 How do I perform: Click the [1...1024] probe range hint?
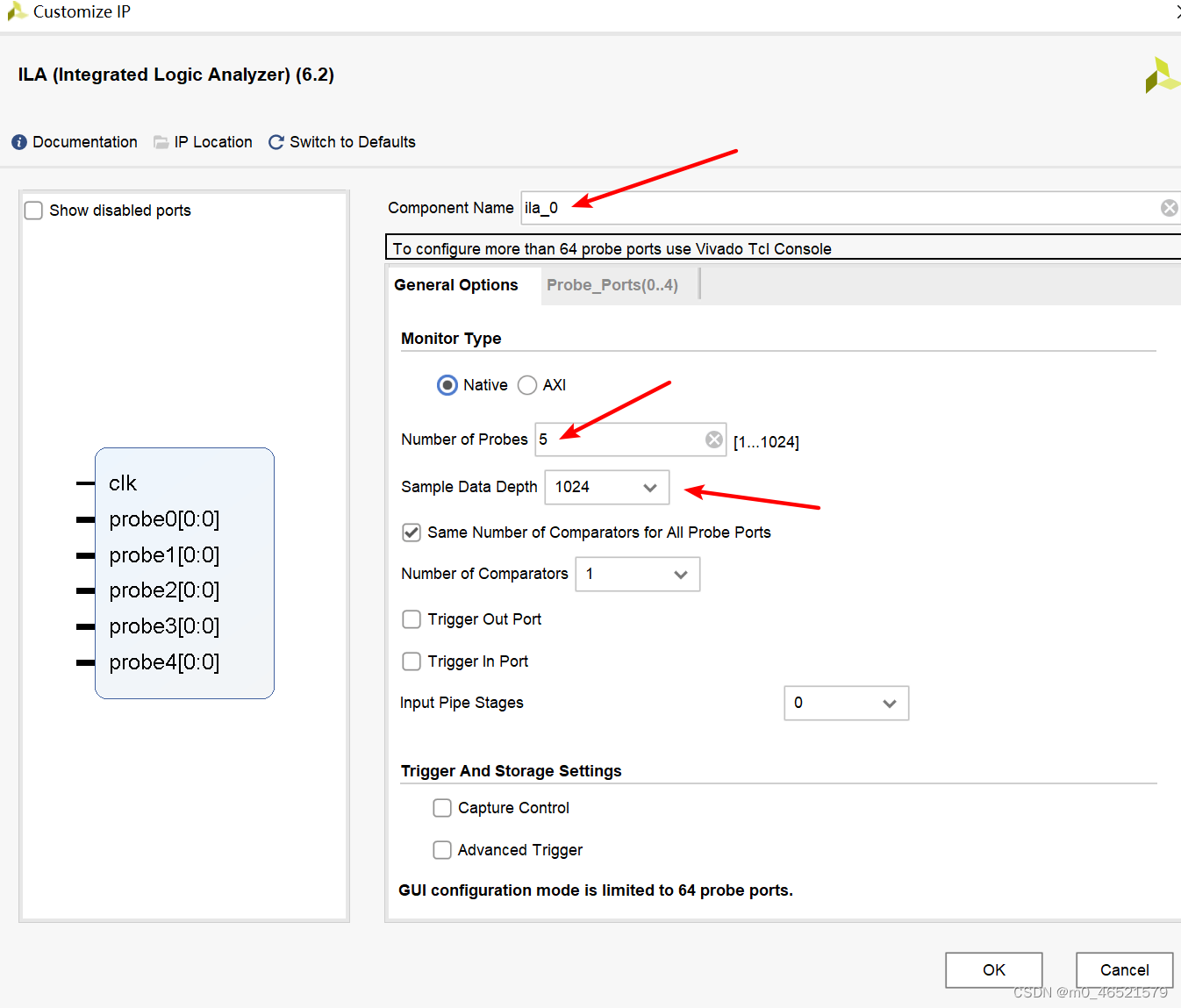[766, 442]
